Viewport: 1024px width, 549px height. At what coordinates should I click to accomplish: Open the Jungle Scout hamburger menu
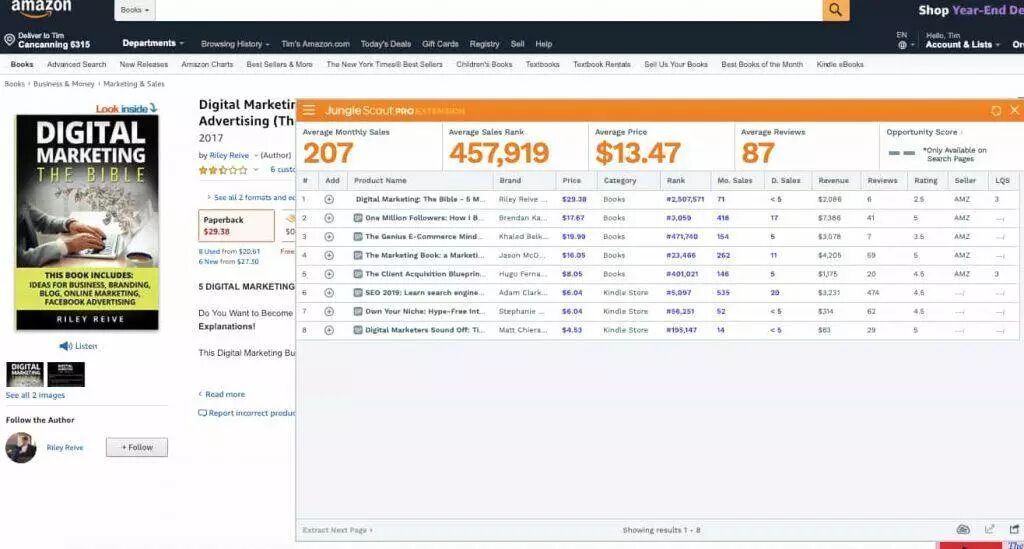309,110
